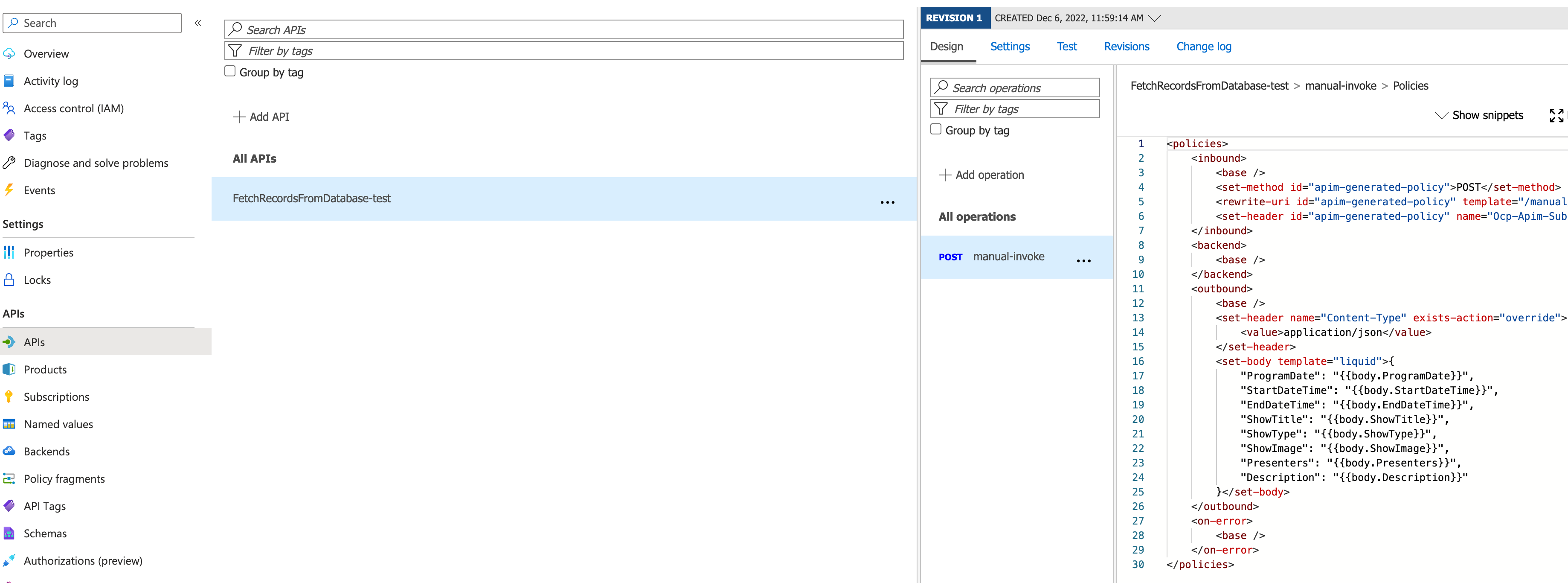
Task: Open the Test tab
Action: (1066, 46)
